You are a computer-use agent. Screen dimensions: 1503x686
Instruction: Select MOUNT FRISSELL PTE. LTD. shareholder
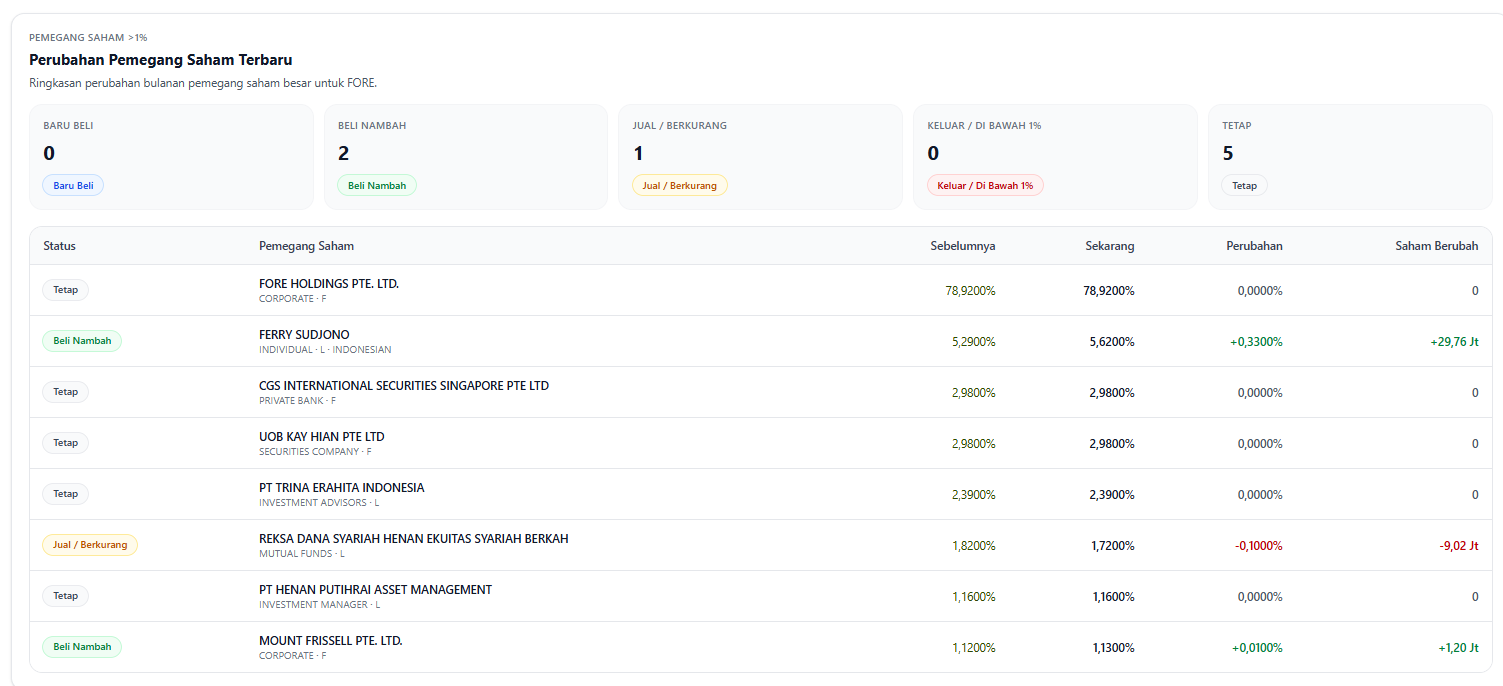331,641
